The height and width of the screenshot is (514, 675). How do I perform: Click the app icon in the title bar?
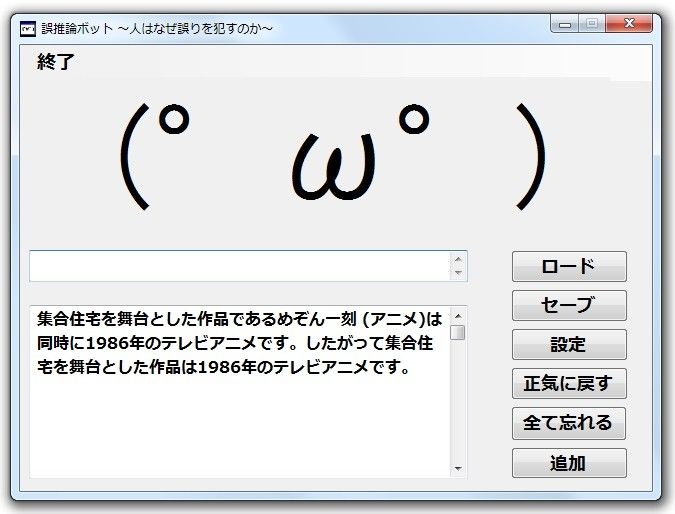pos(27,28)
